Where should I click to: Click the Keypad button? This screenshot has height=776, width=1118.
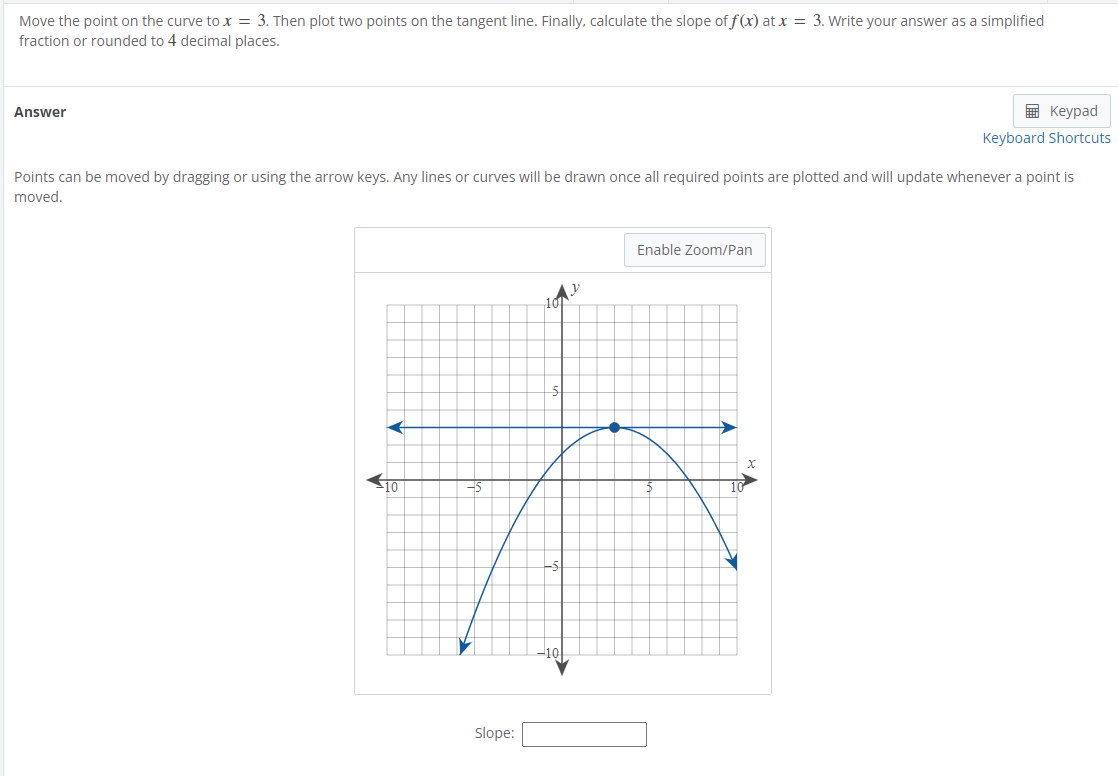(1061, 110)
